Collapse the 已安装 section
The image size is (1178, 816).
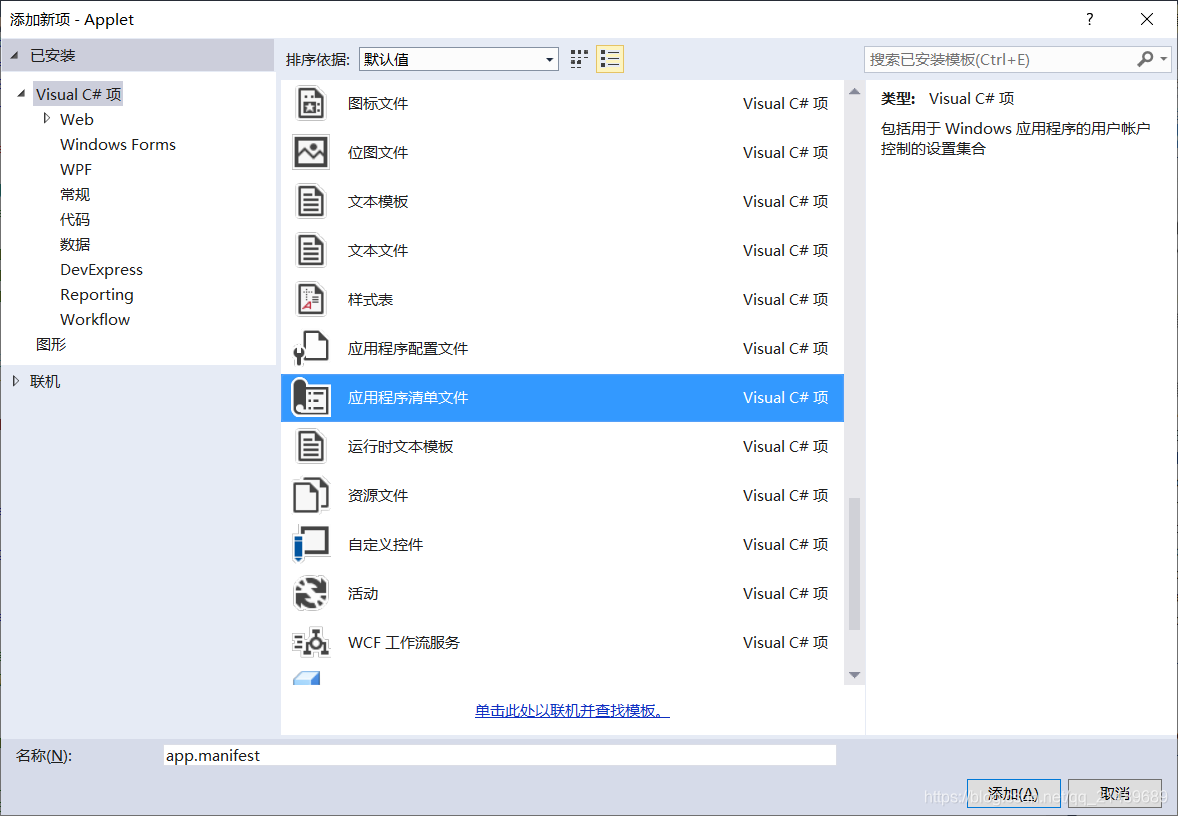pyautogui.click(x=14, y=56)
